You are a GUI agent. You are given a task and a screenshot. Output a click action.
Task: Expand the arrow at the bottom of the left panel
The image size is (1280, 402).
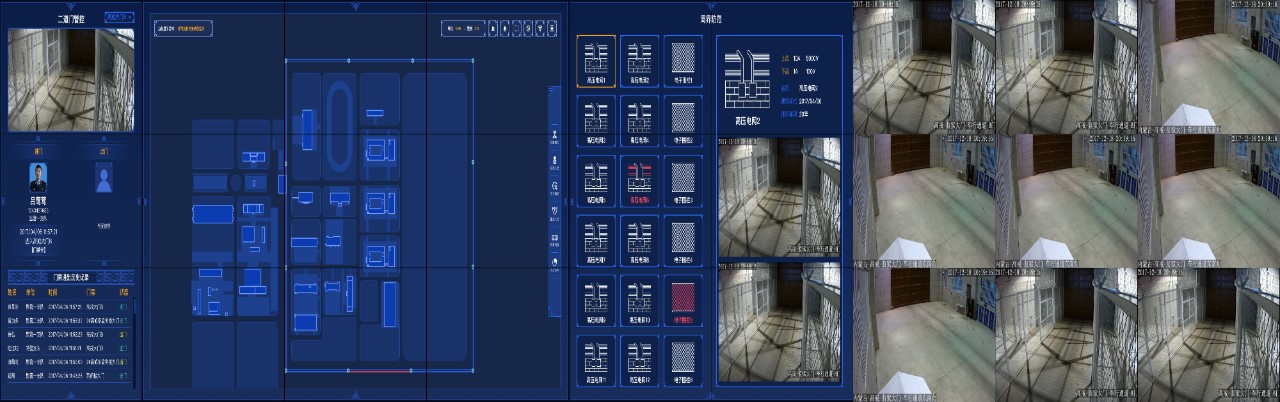[x=70, y=396]
